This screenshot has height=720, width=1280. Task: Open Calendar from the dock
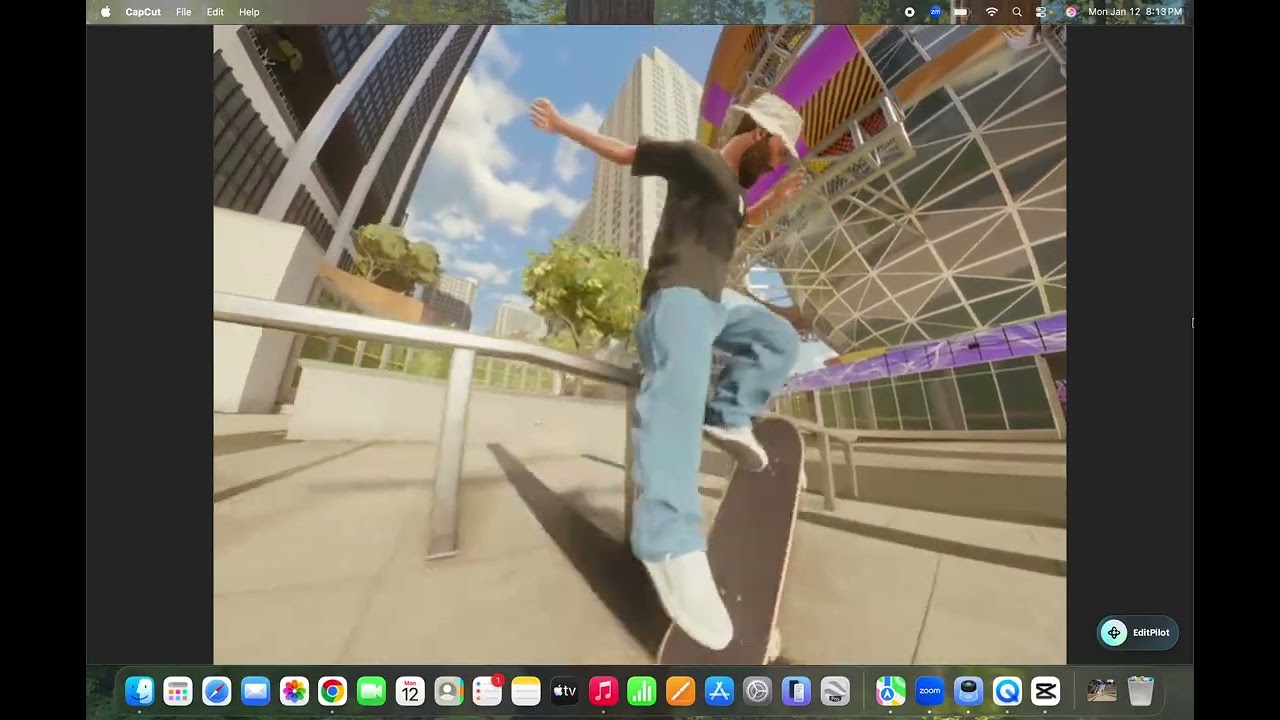click(410, 691)
